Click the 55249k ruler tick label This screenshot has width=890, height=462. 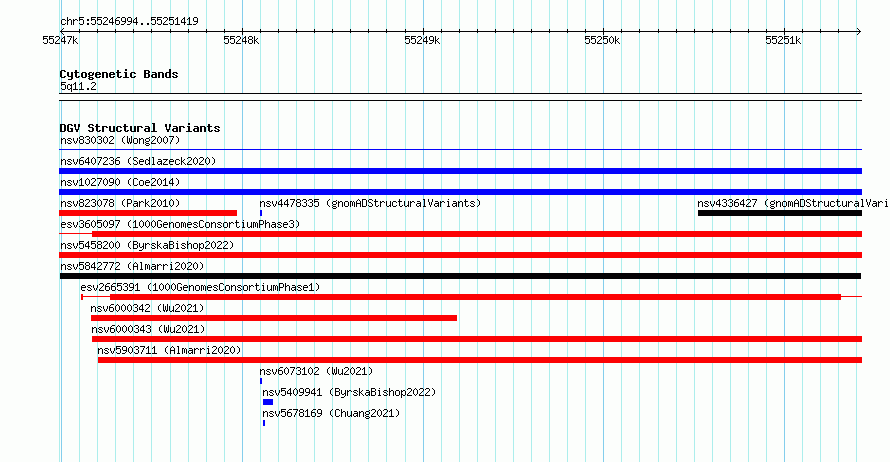(x=422, y=40)
